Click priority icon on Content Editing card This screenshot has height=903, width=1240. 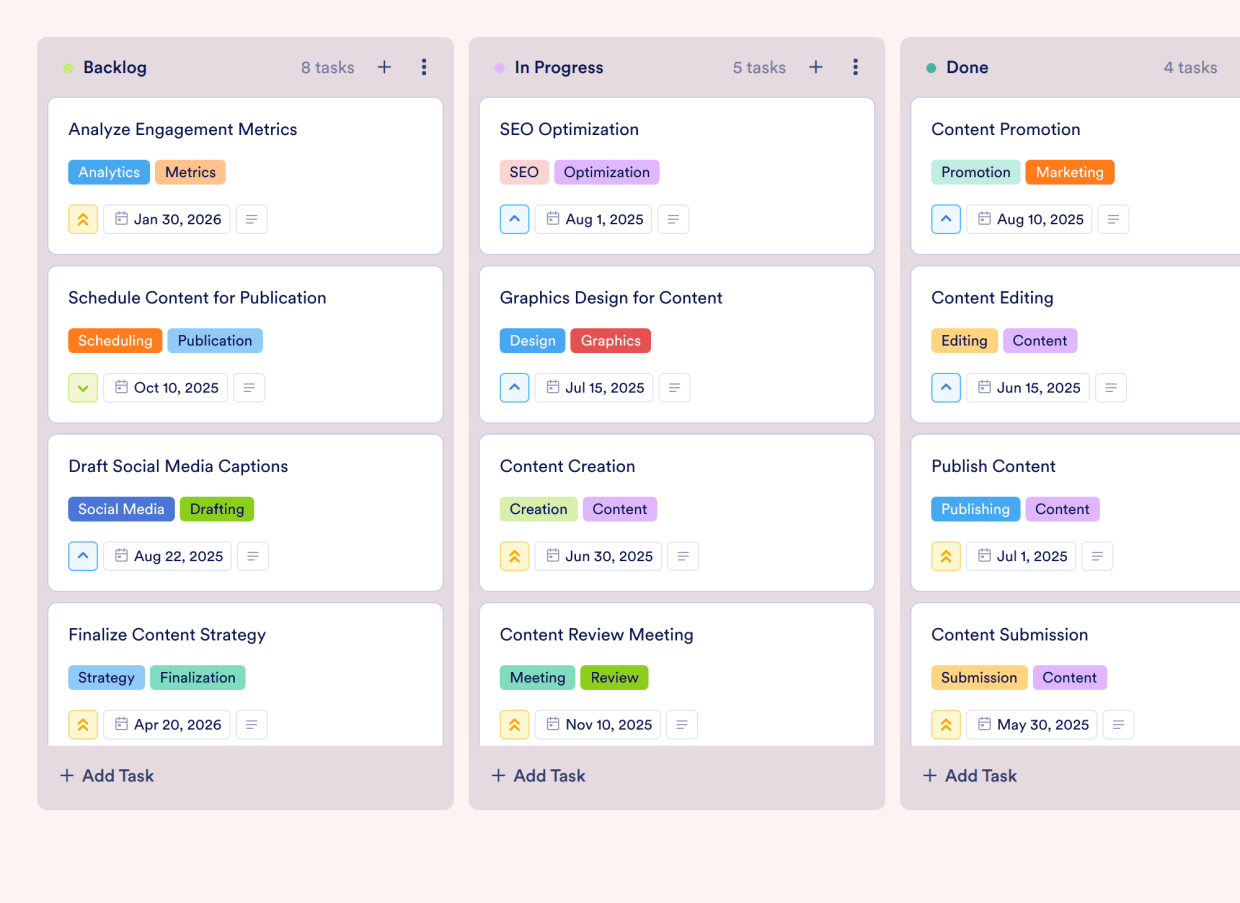pos(946,388)
